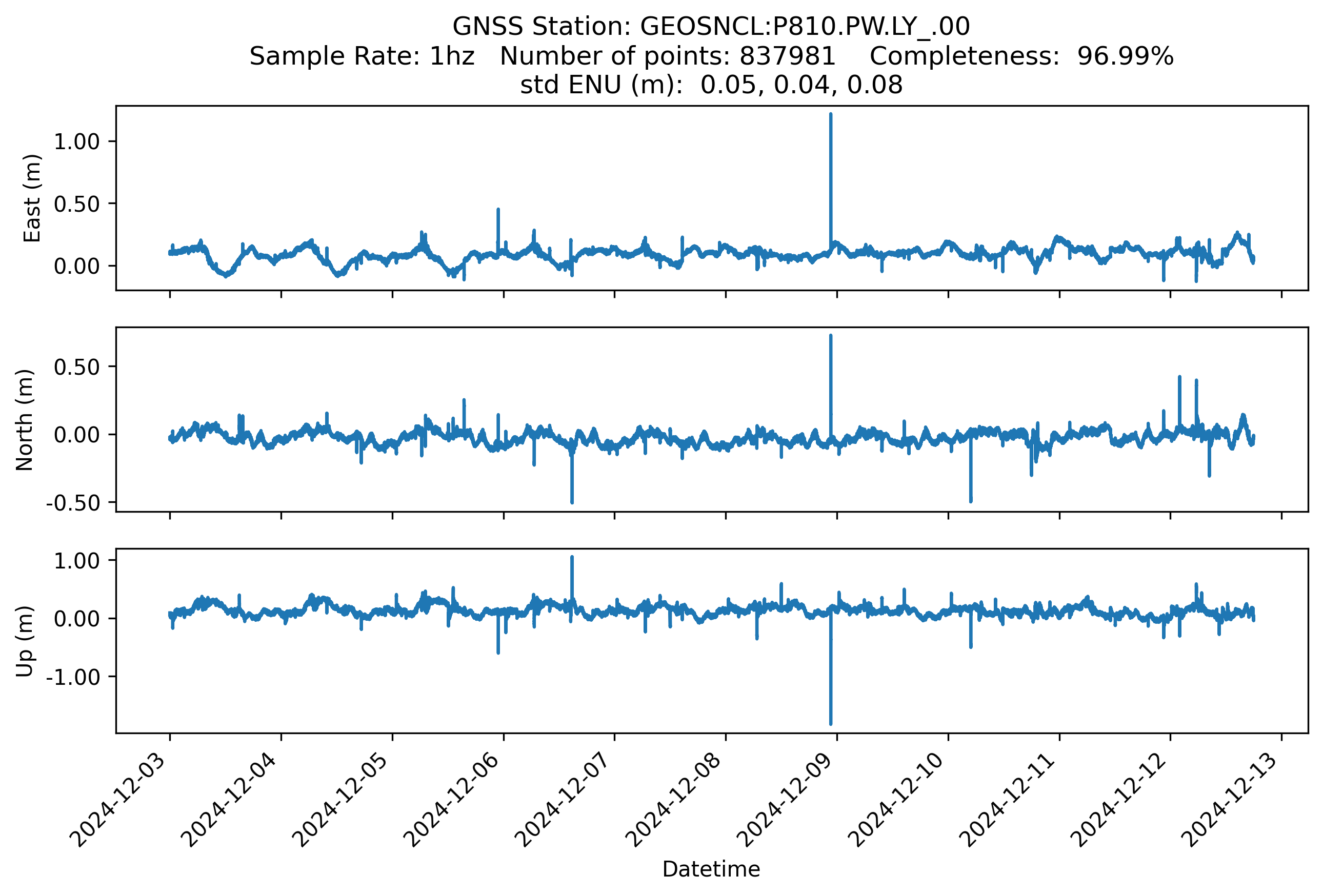This screenshot has height=896, width=1323.
Task: Click the 1.00 tick on Up axis
Action: (77, 561)
